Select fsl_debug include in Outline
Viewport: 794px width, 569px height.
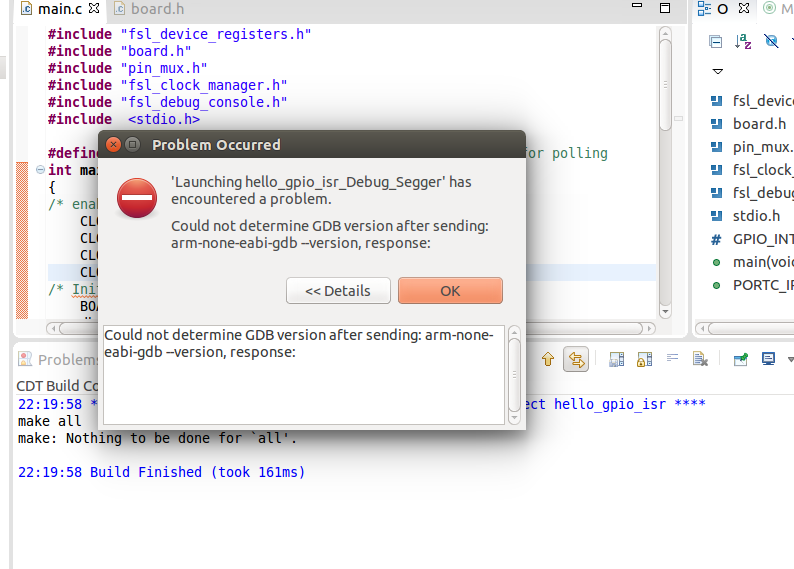point(752,193)
